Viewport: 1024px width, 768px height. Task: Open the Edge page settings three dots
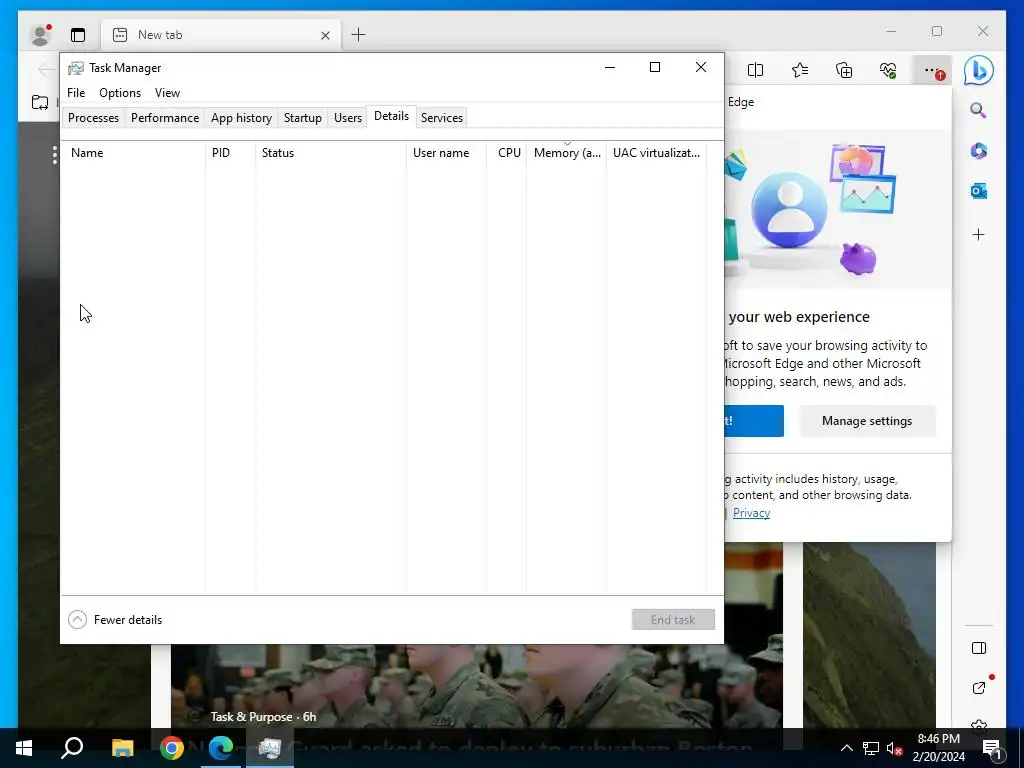click(x=54, y=155)
